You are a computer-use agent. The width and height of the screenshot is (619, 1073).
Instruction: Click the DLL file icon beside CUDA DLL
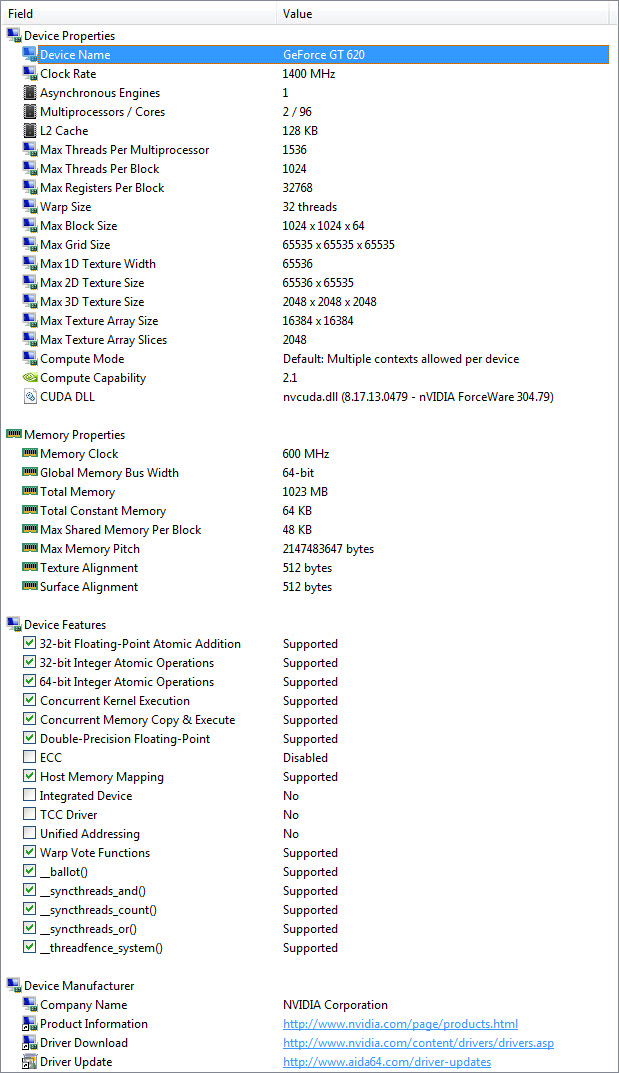click(x=30, y=397)
